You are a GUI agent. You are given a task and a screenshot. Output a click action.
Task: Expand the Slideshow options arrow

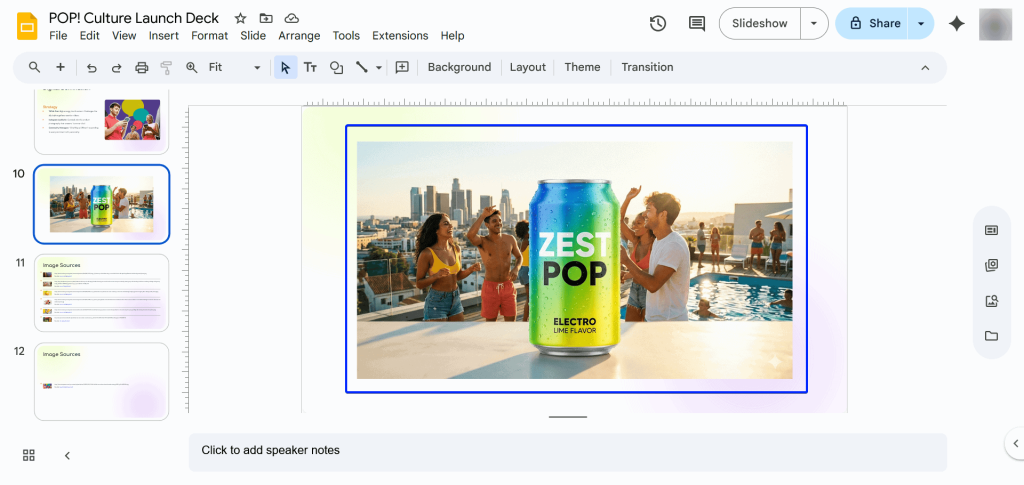click(814, 24)
